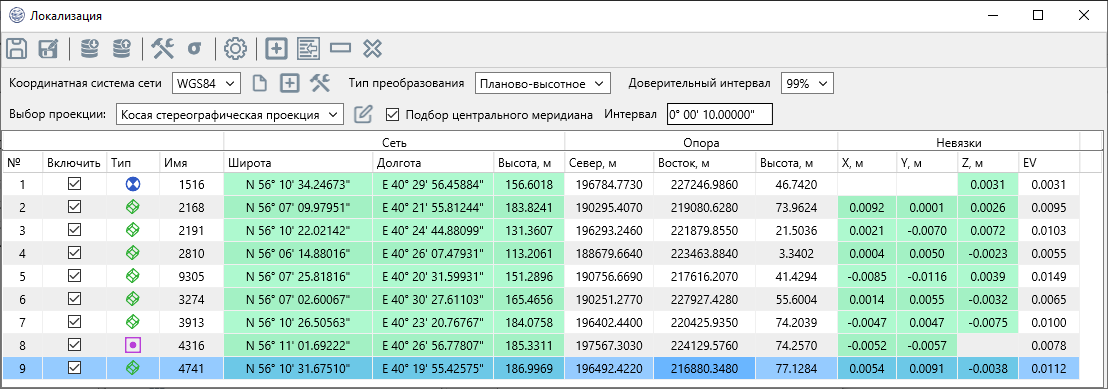Click the green type icon in row 2168
Image resolution: width=1108 pixels, height=389 pixels.
click(134, 207)
